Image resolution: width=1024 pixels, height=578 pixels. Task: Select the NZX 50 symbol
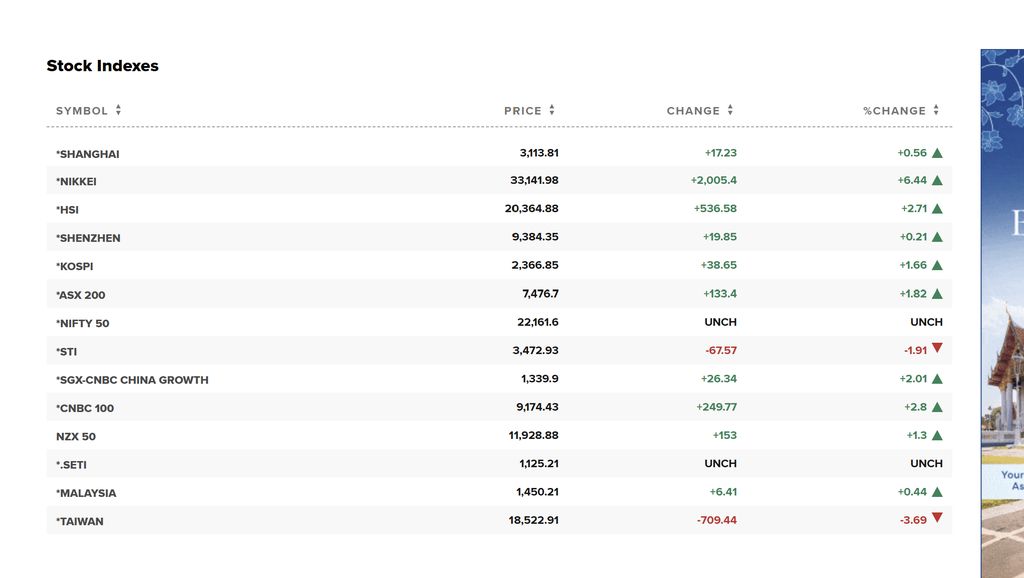point(76,437)
